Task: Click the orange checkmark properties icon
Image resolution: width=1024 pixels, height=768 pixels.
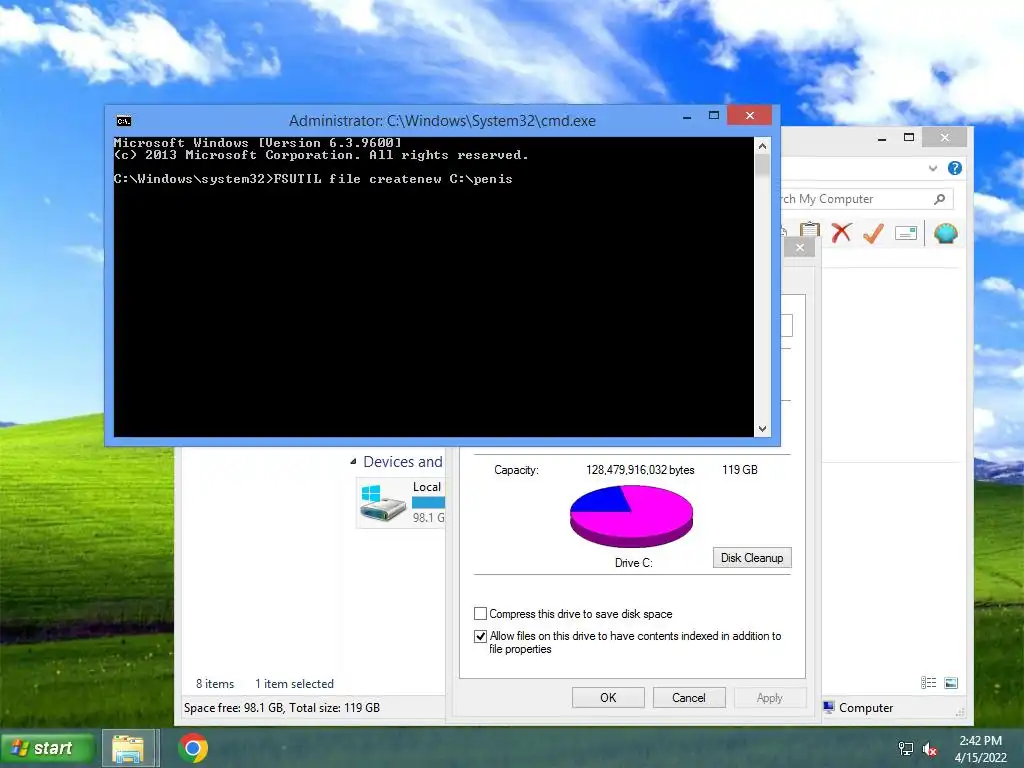Action: [873, 232]
